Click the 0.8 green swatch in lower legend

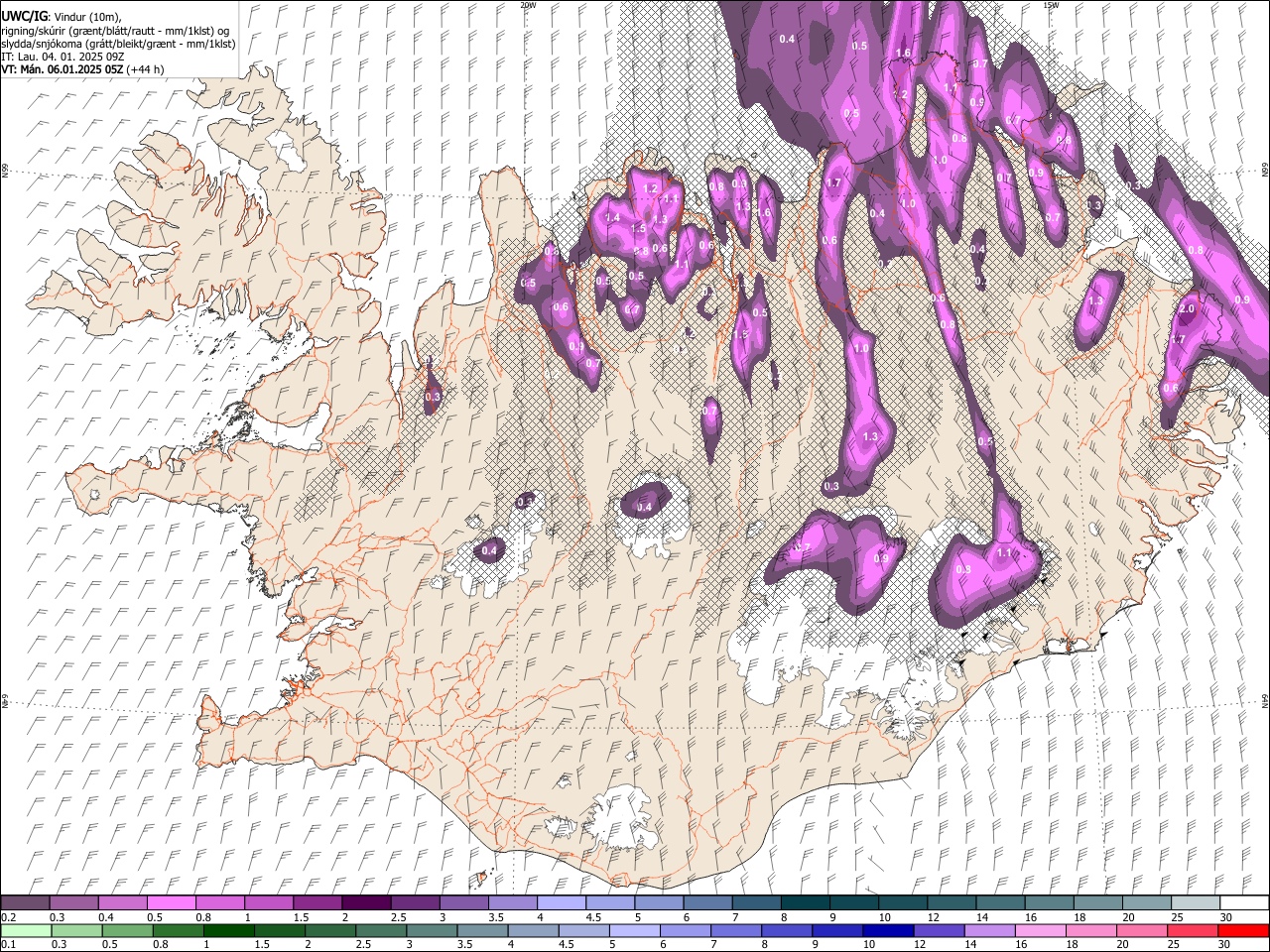point(178,930)
